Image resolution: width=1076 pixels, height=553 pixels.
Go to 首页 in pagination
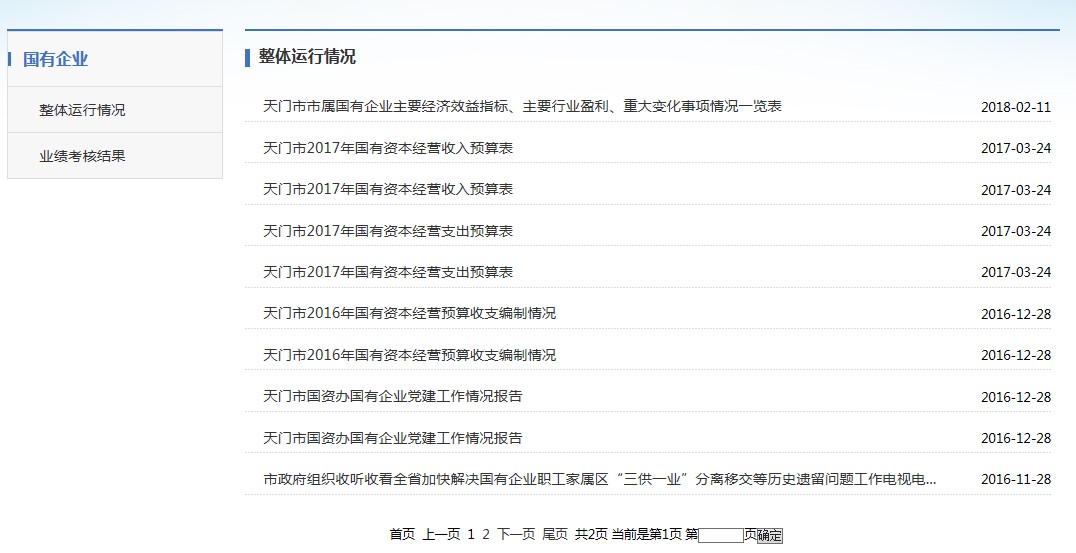click(x=402, y=535)
